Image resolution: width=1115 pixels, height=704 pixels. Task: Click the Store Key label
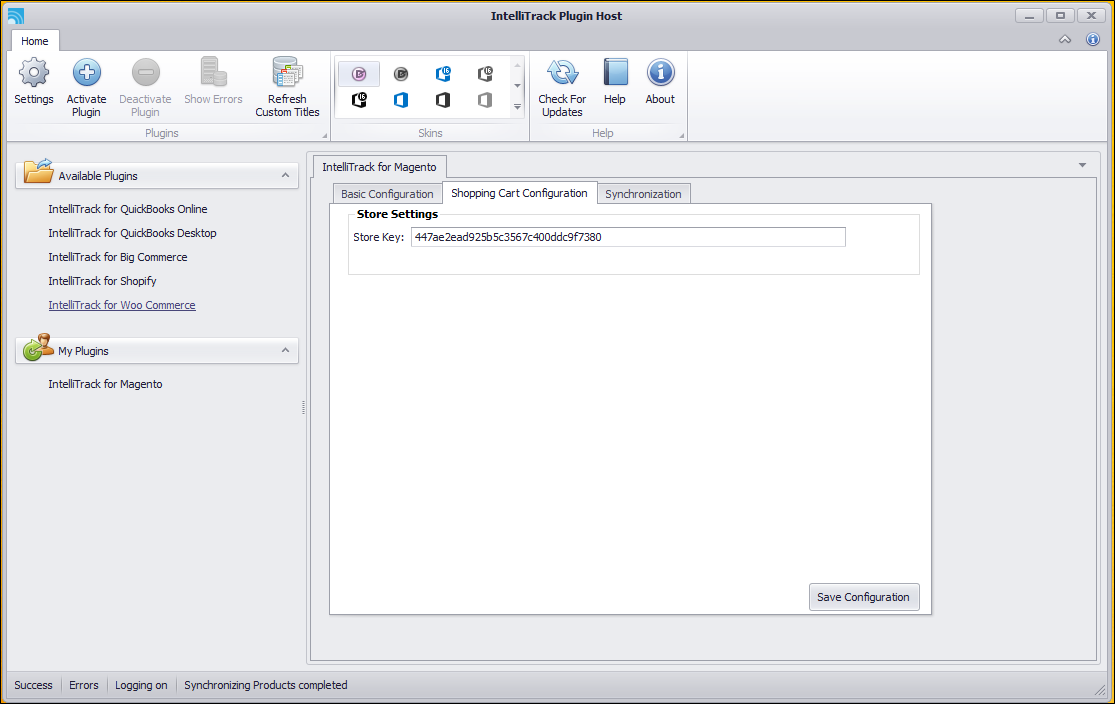378,238
